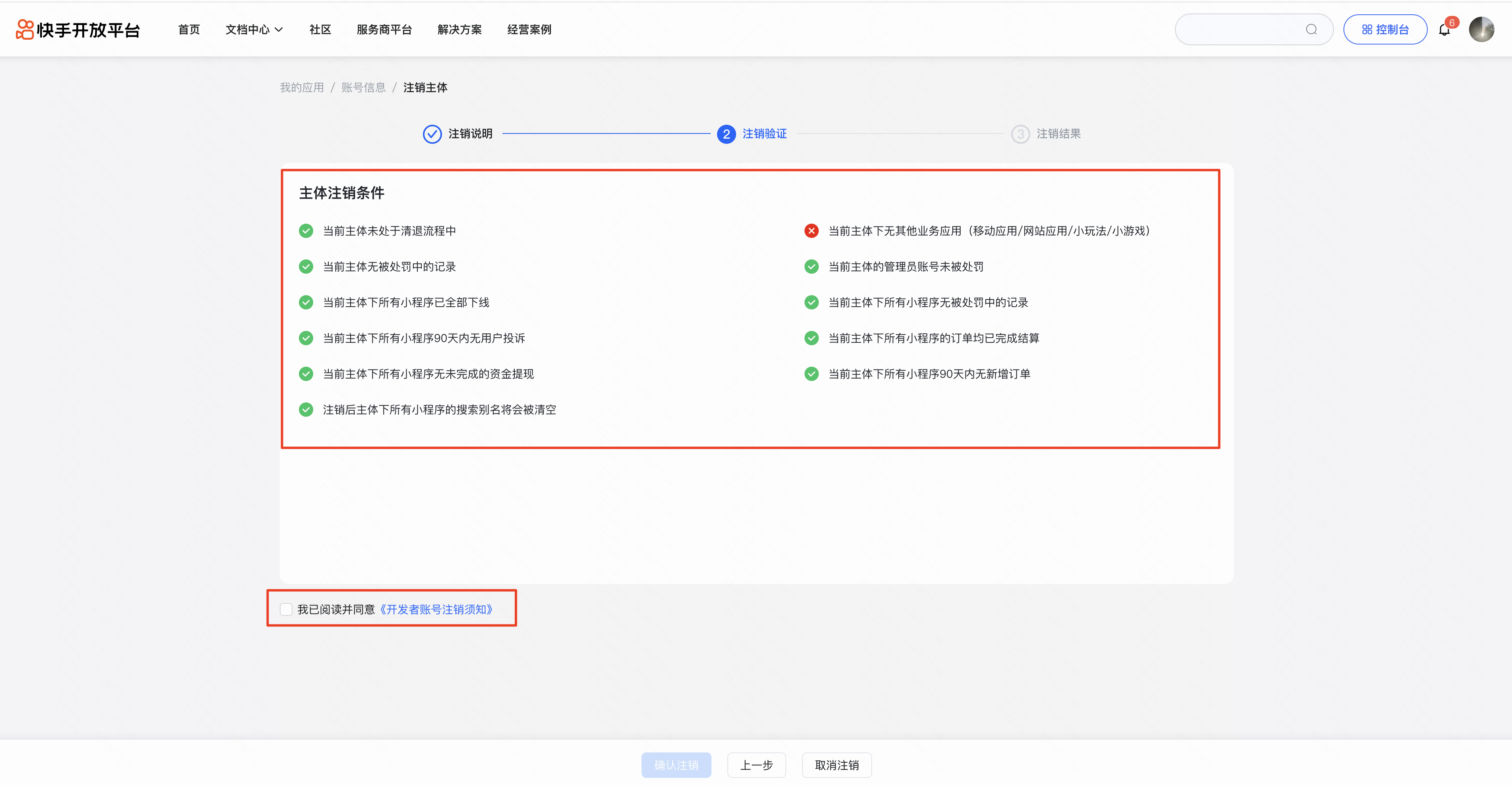Open 《开发者账号注销须知》 link
Image resolution: width=1512 pixels, height=785 pixels.
tap(436, 609)
